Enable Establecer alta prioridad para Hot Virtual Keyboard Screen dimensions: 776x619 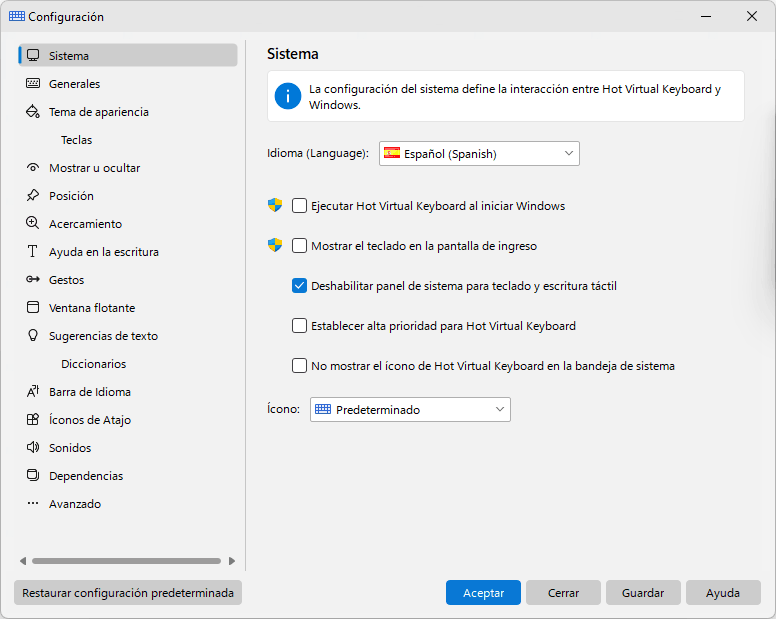tap(299, 326)
